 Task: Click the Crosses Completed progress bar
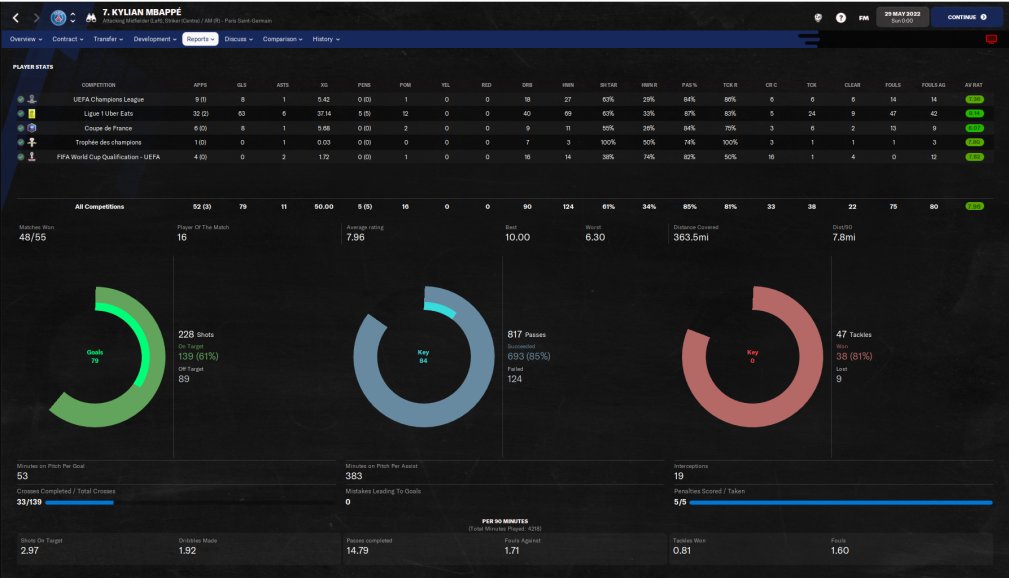pyautogui.click(x=190, y=502)
